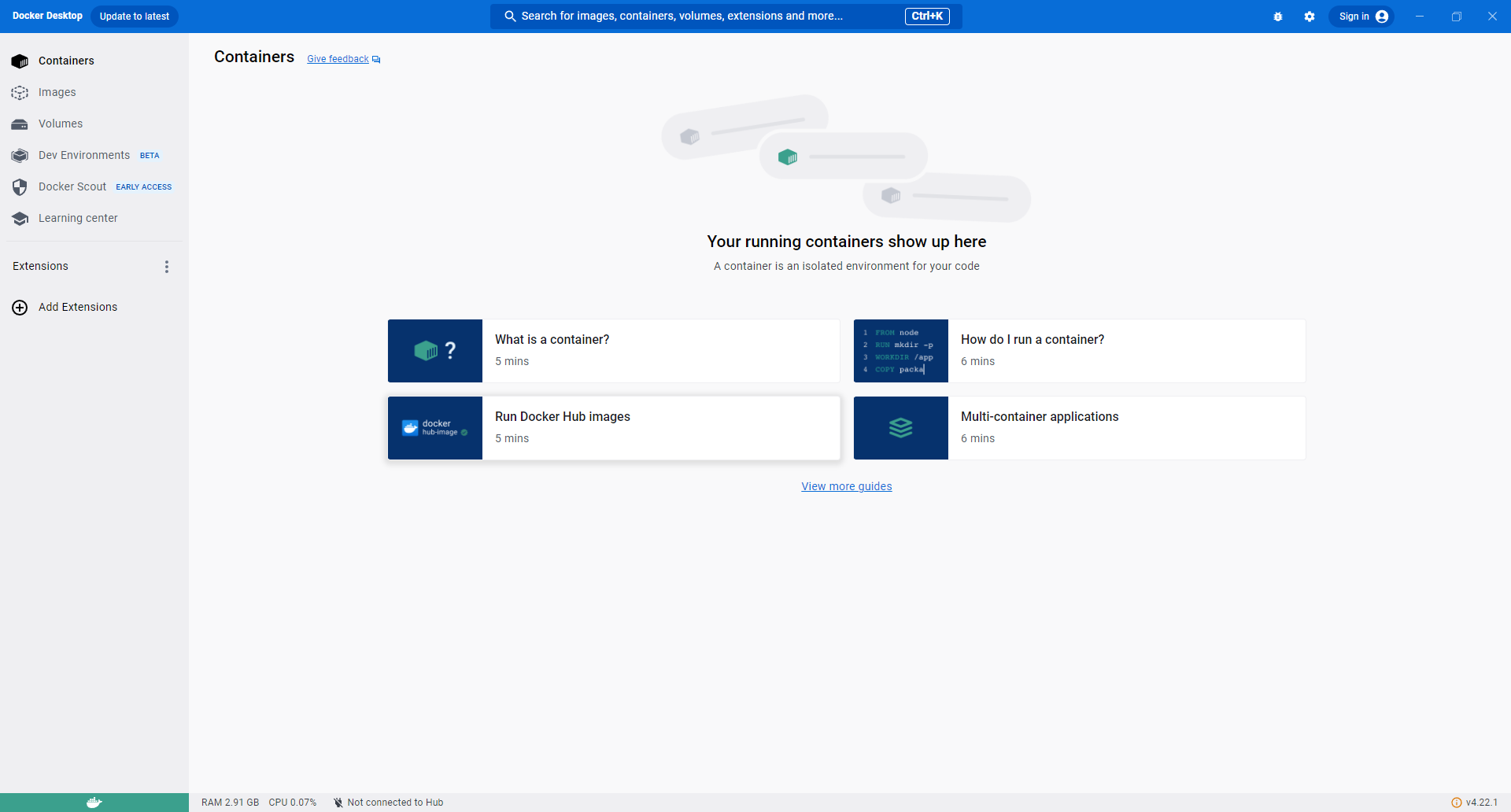Open Settings gear icon in header
This screenshot has height=812, width=1511.
coord(1310,17)
